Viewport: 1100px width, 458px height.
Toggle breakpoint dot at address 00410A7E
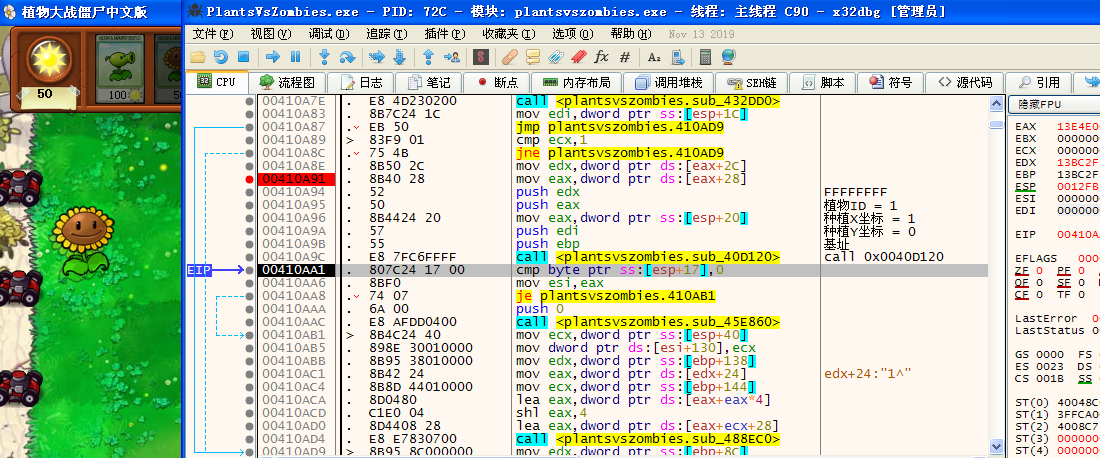tap(250, 101)
